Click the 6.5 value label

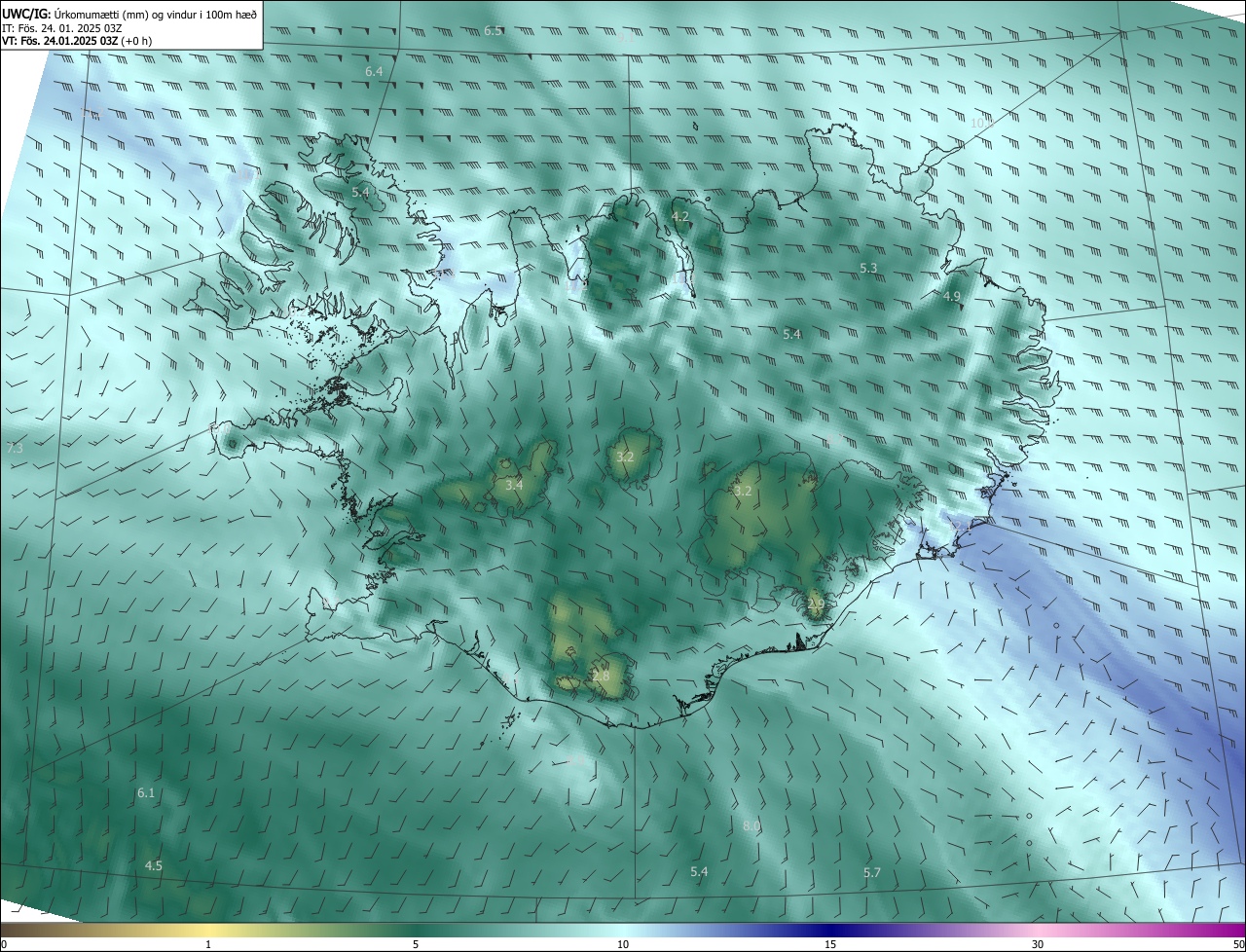pyautogui.click(x=494, y=31)
